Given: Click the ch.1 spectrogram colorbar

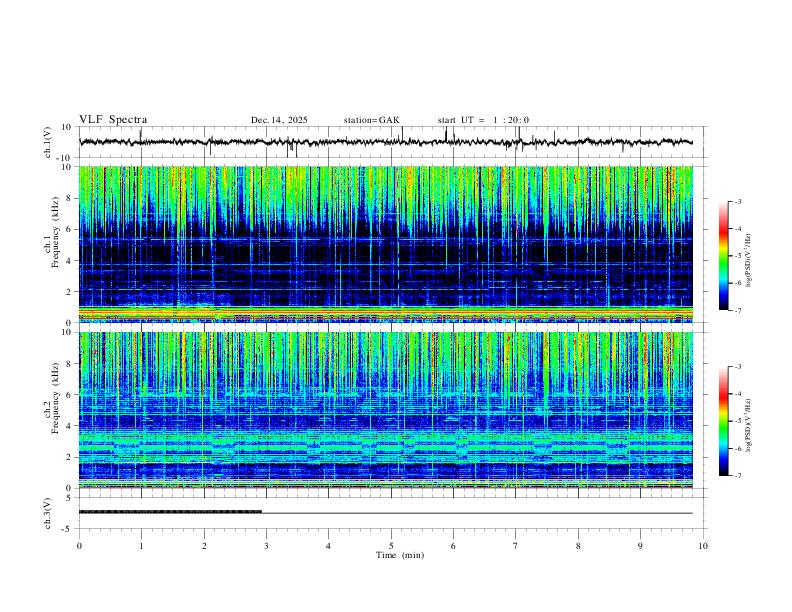Looking at the screenshot, I should click(x=724, y=256).
